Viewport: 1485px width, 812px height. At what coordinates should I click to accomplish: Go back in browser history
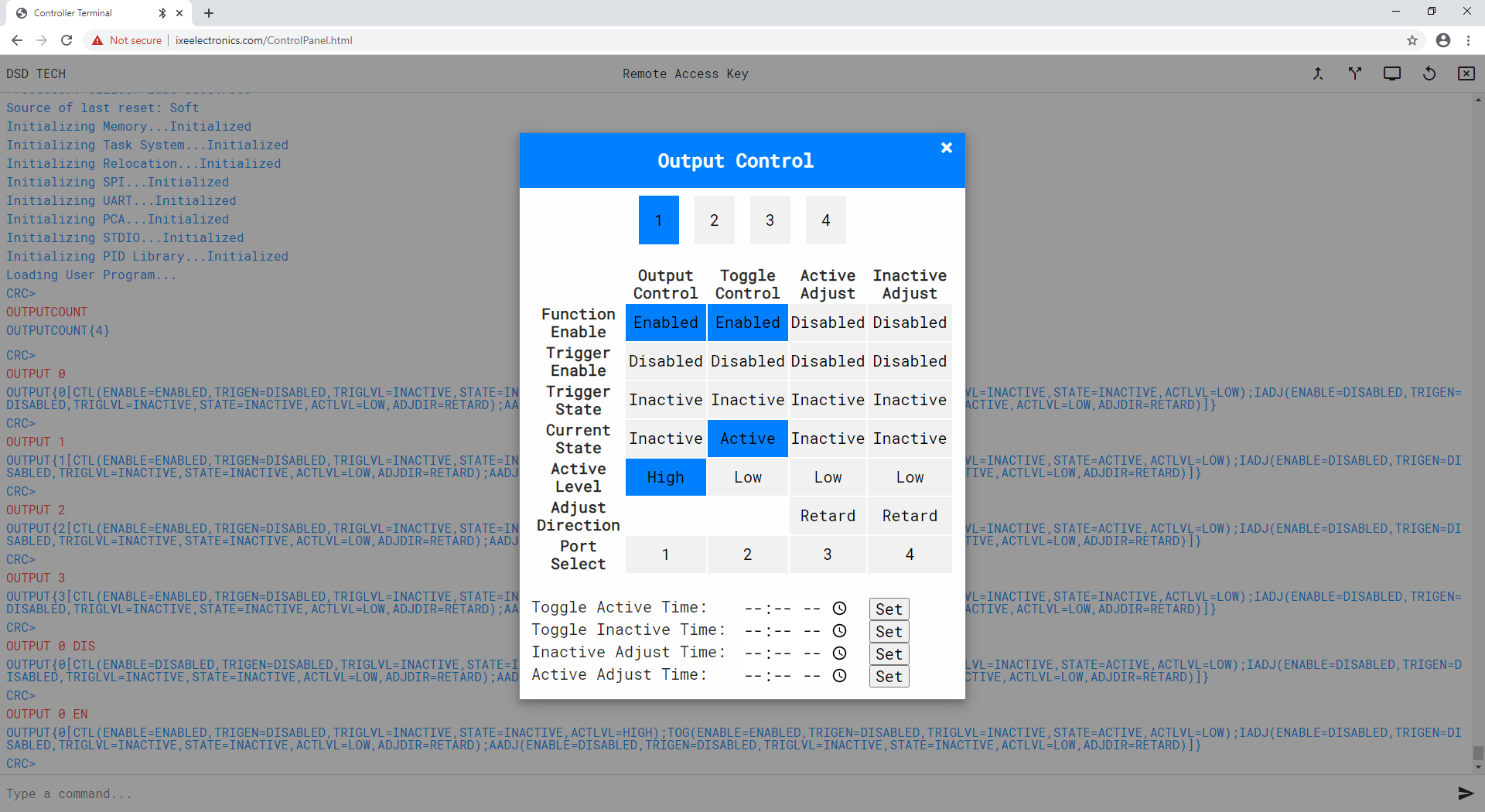pos(17,40)
